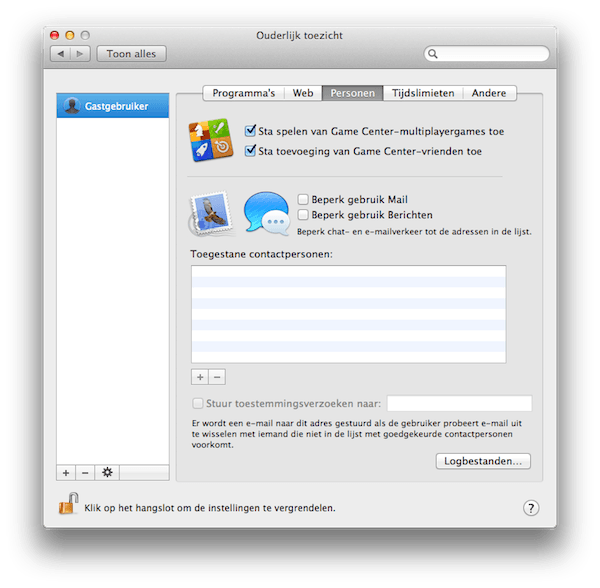Screen dimensions: 600x588
Task: Remove an allowed contact with the minus button
Action: [x=217, y=377]
